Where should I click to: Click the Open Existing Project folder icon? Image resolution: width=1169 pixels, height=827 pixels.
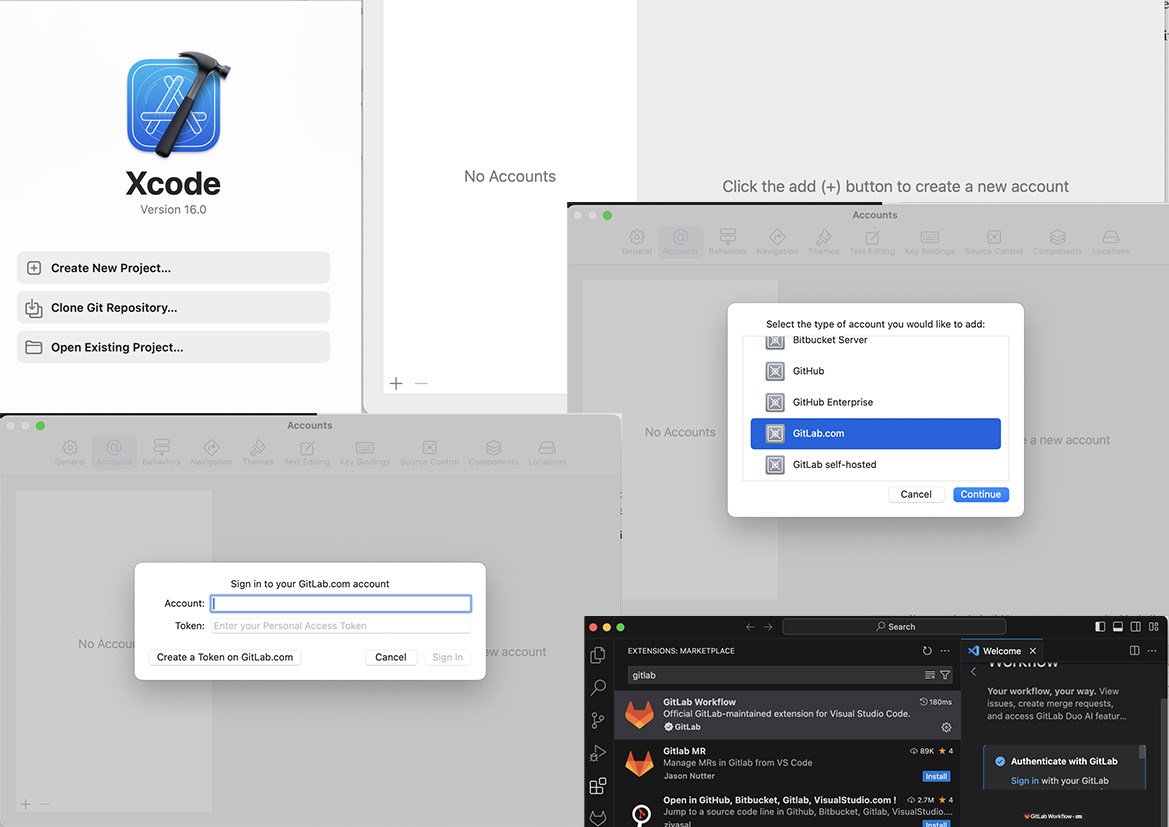pos(34,348)
